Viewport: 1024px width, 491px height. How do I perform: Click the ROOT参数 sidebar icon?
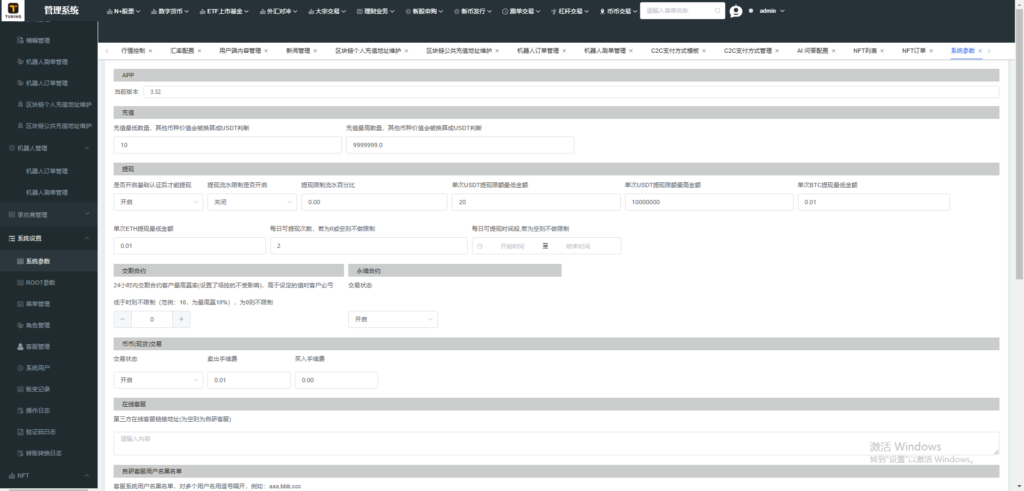pos(20,283)
